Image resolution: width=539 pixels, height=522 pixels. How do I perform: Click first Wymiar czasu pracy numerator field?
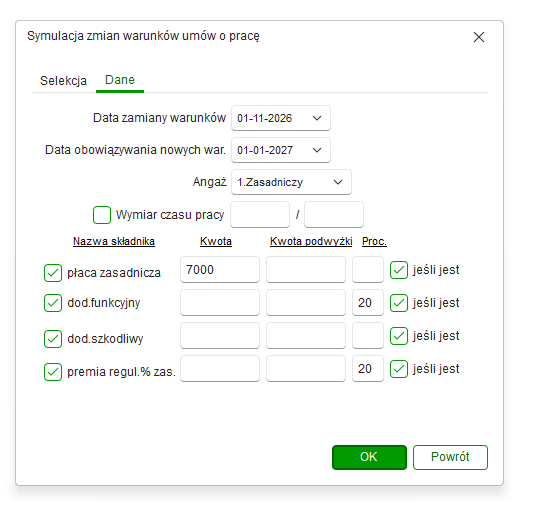(260, 214)
